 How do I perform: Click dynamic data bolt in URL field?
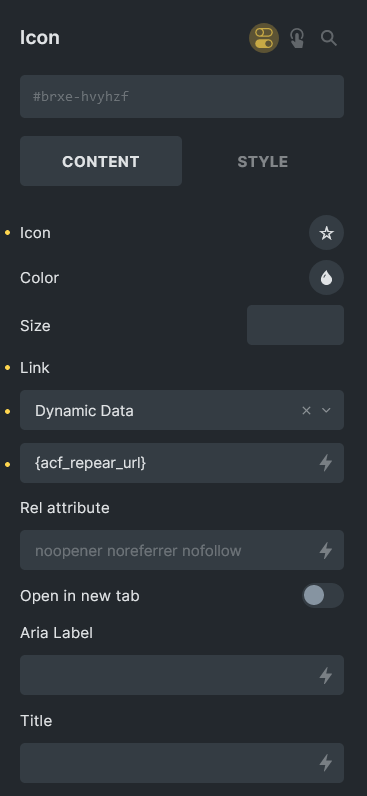click(325, 463)
